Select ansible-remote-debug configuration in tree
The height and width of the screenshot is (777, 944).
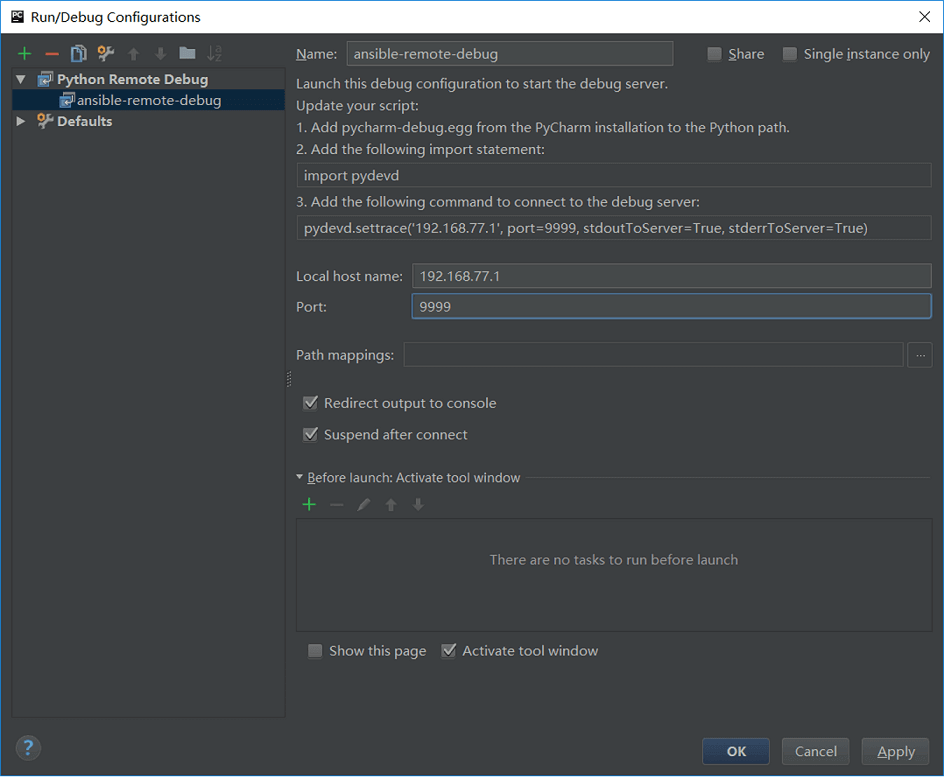click(148, 100)
